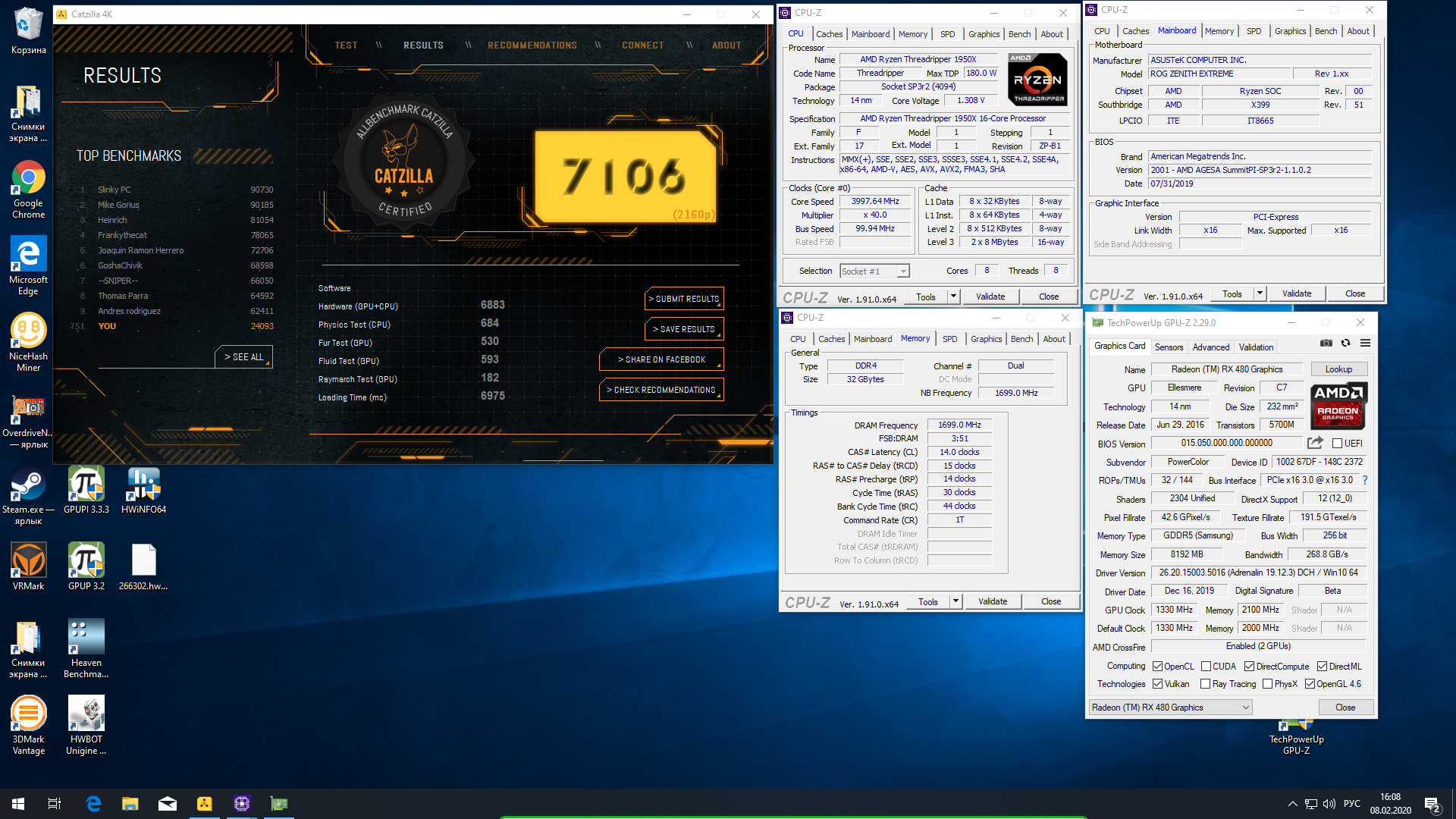Toggle DirectML checkbox

tap(1322, 667)
